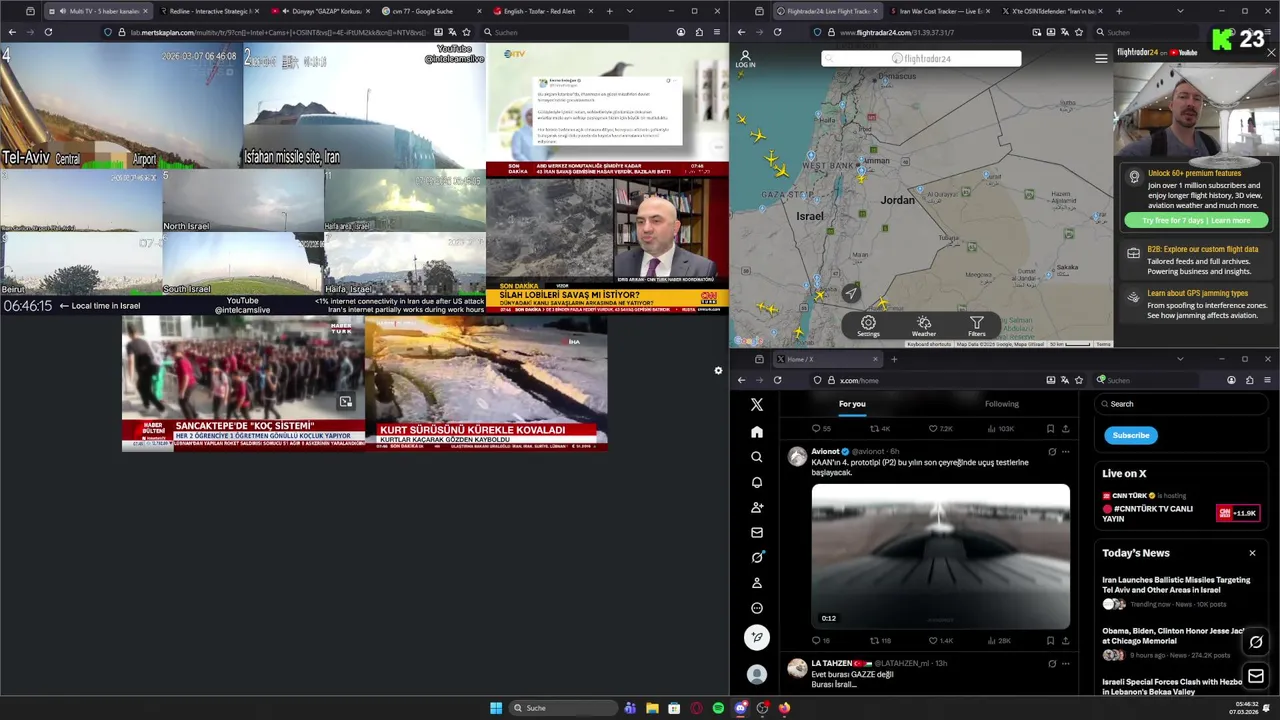
Task: Click the blue Subscribe button on X
Action: [x=1131, y=435]
